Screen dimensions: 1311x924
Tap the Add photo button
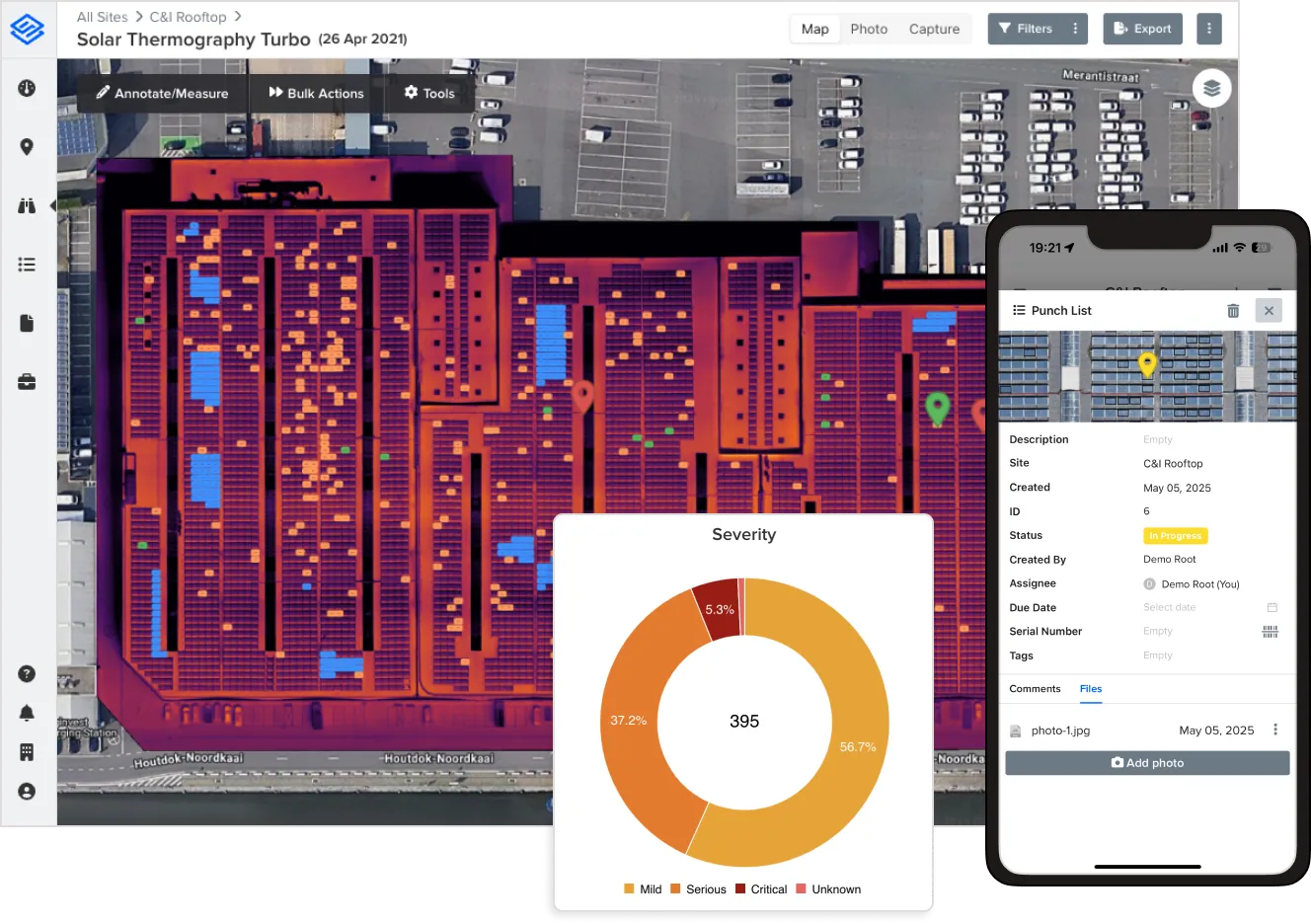pyautogui.click(x=1147, y=763)
